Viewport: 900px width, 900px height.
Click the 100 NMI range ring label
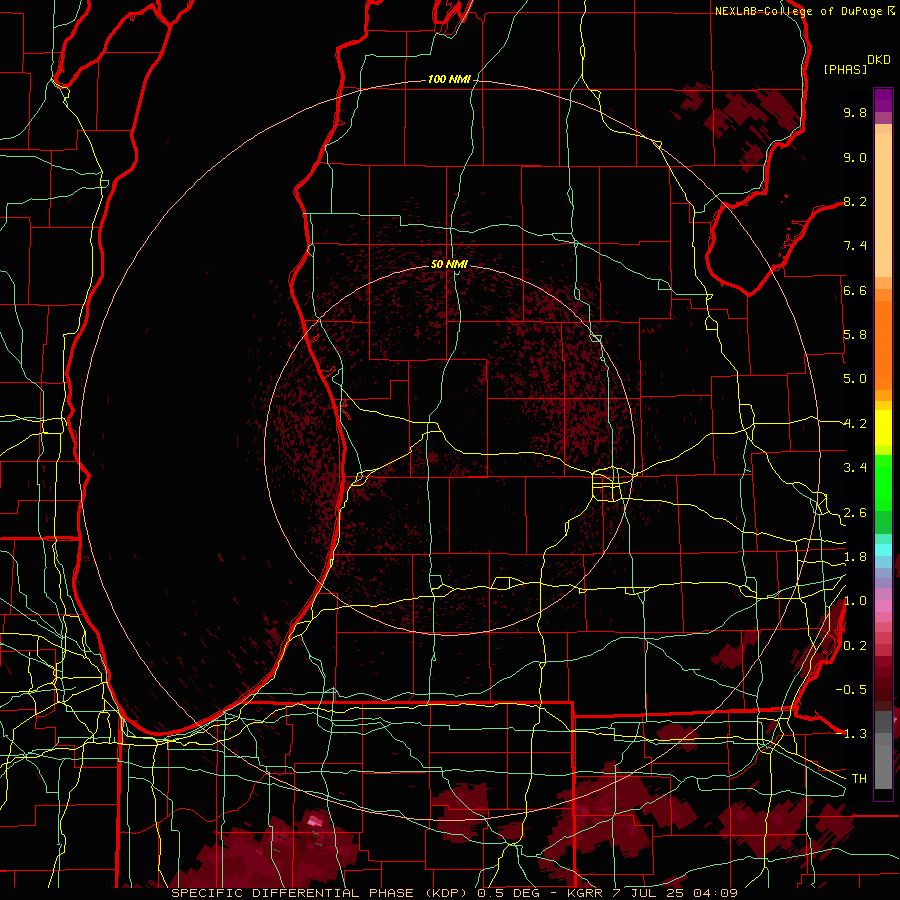pyautogui.click(x=449, y=79)
